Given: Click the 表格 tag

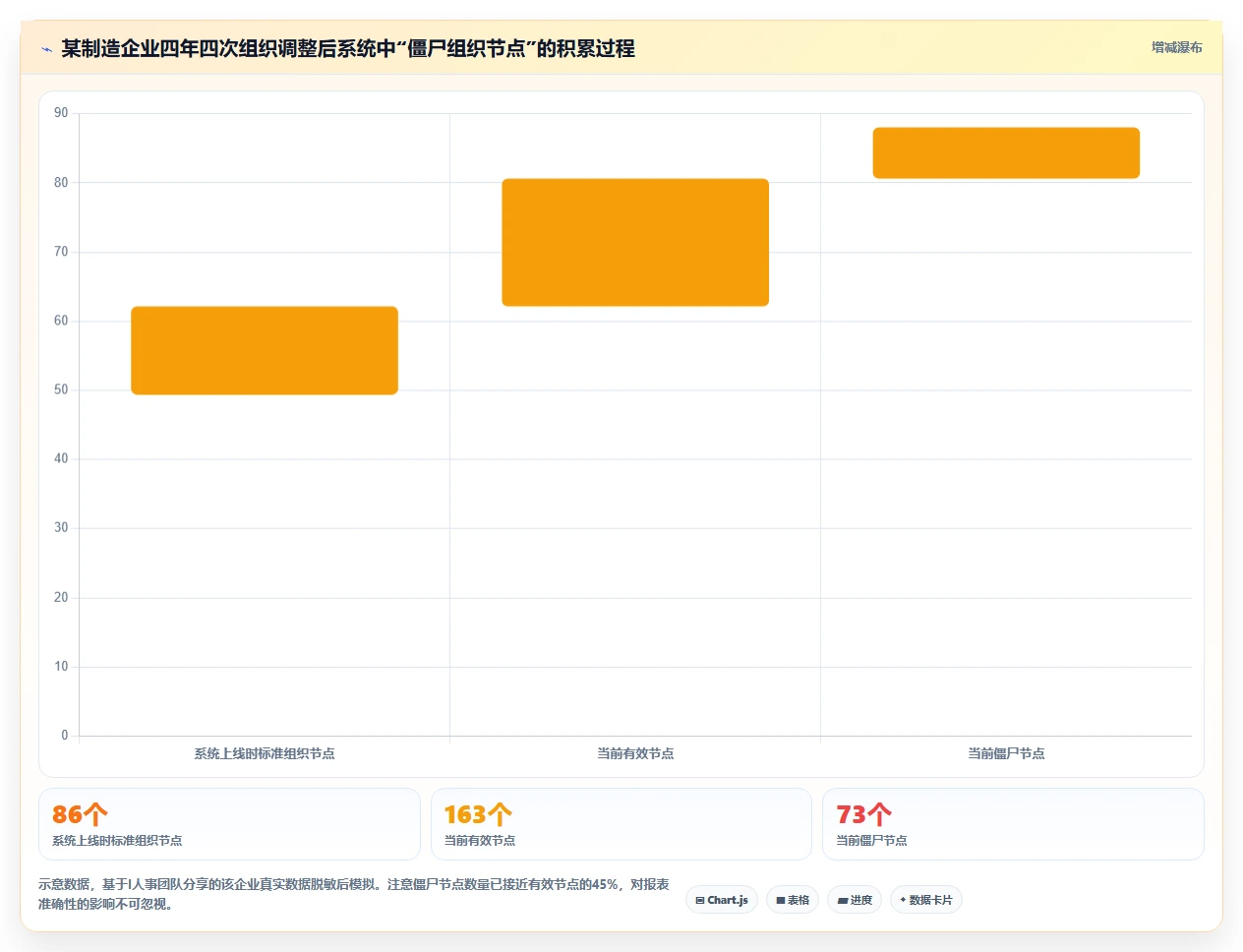Looking at the screenshot, I should [793, 900].
